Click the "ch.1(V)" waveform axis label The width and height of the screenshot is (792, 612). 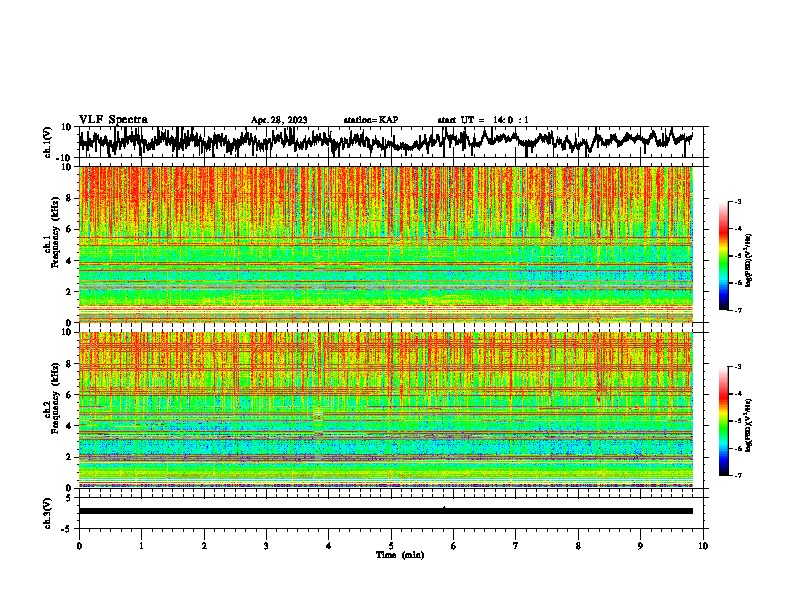point(48,142)
